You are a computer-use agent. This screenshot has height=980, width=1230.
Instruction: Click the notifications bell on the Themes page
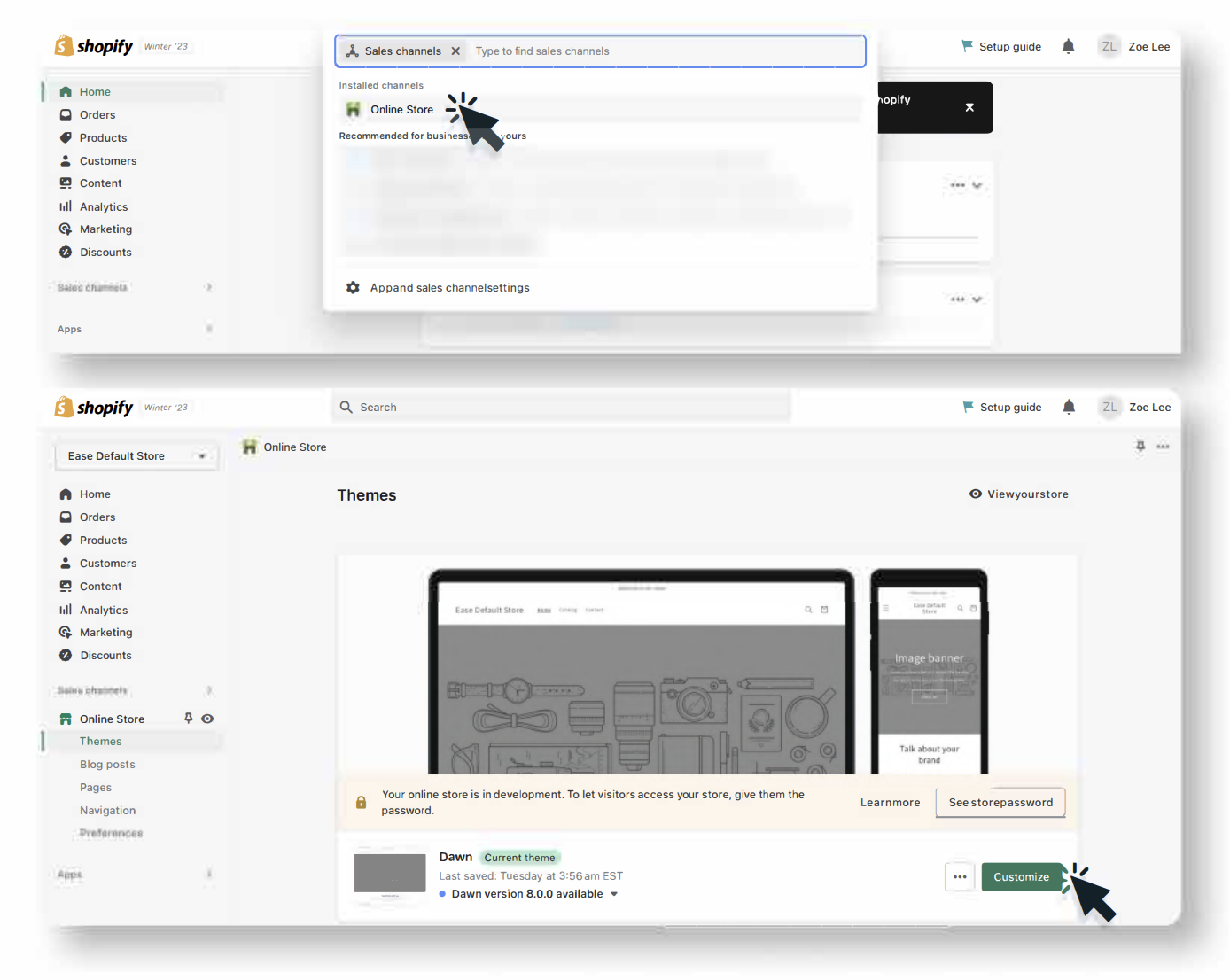(1070, 408)
